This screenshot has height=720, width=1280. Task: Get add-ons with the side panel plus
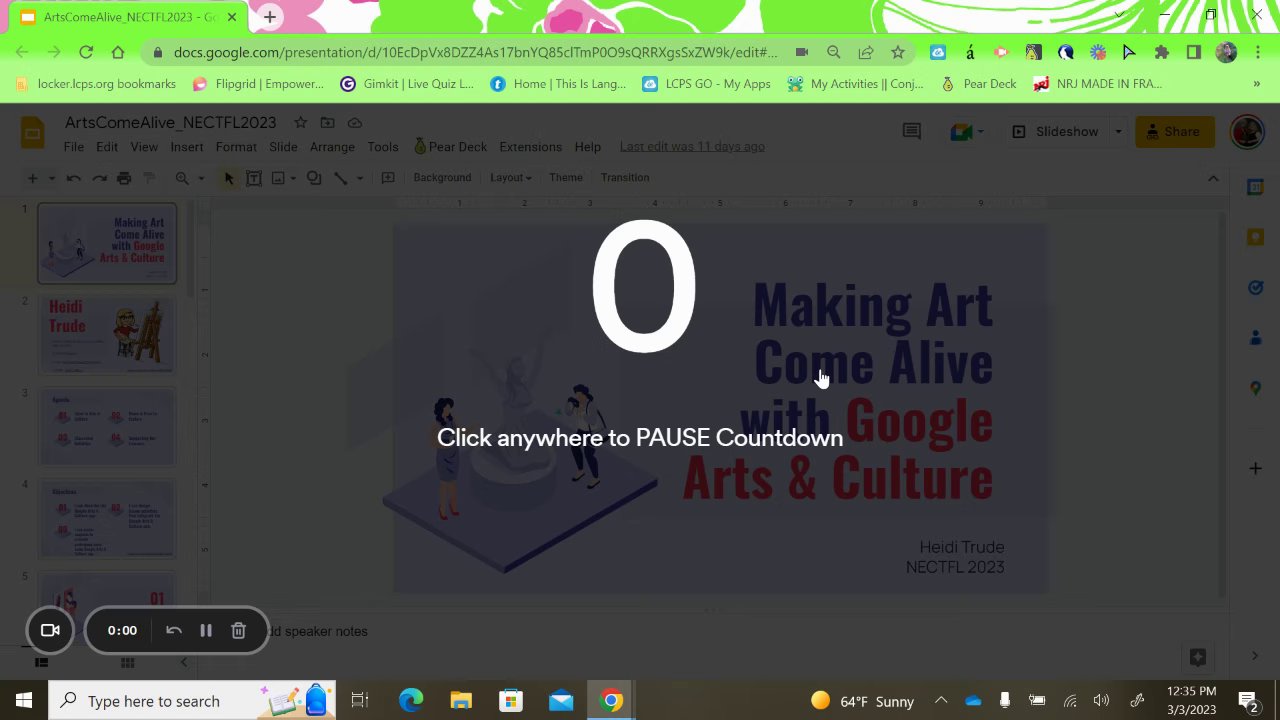(1255, 468)
